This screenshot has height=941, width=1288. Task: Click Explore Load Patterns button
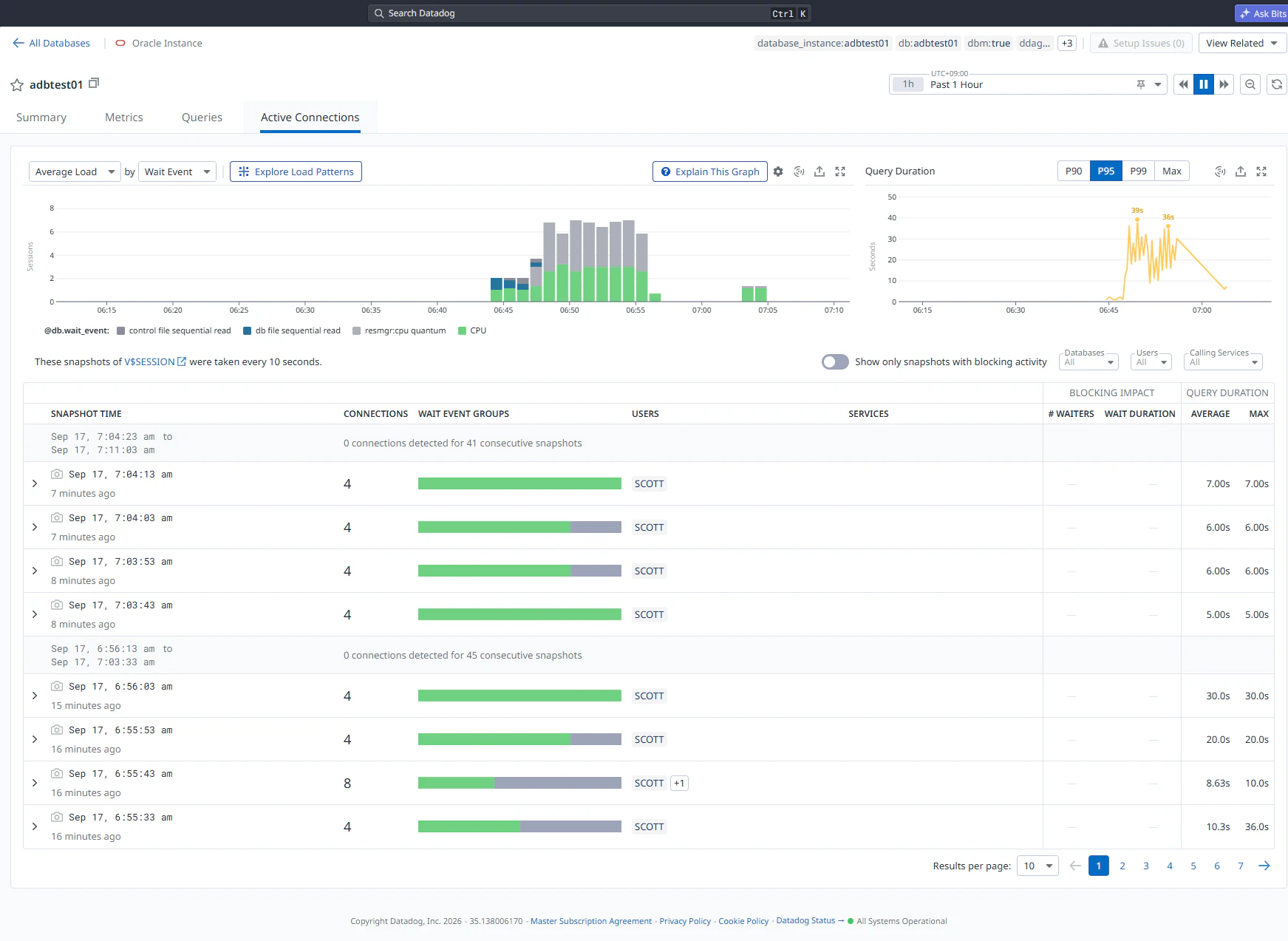pos(296,171)
